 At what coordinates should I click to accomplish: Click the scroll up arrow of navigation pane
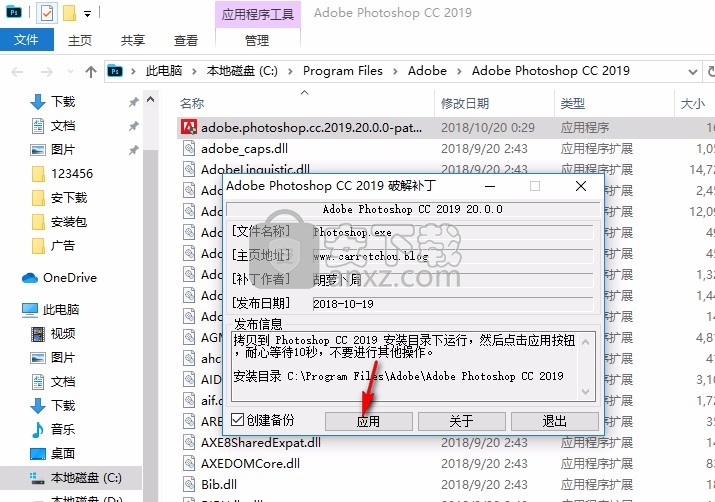tap(150, 99)
